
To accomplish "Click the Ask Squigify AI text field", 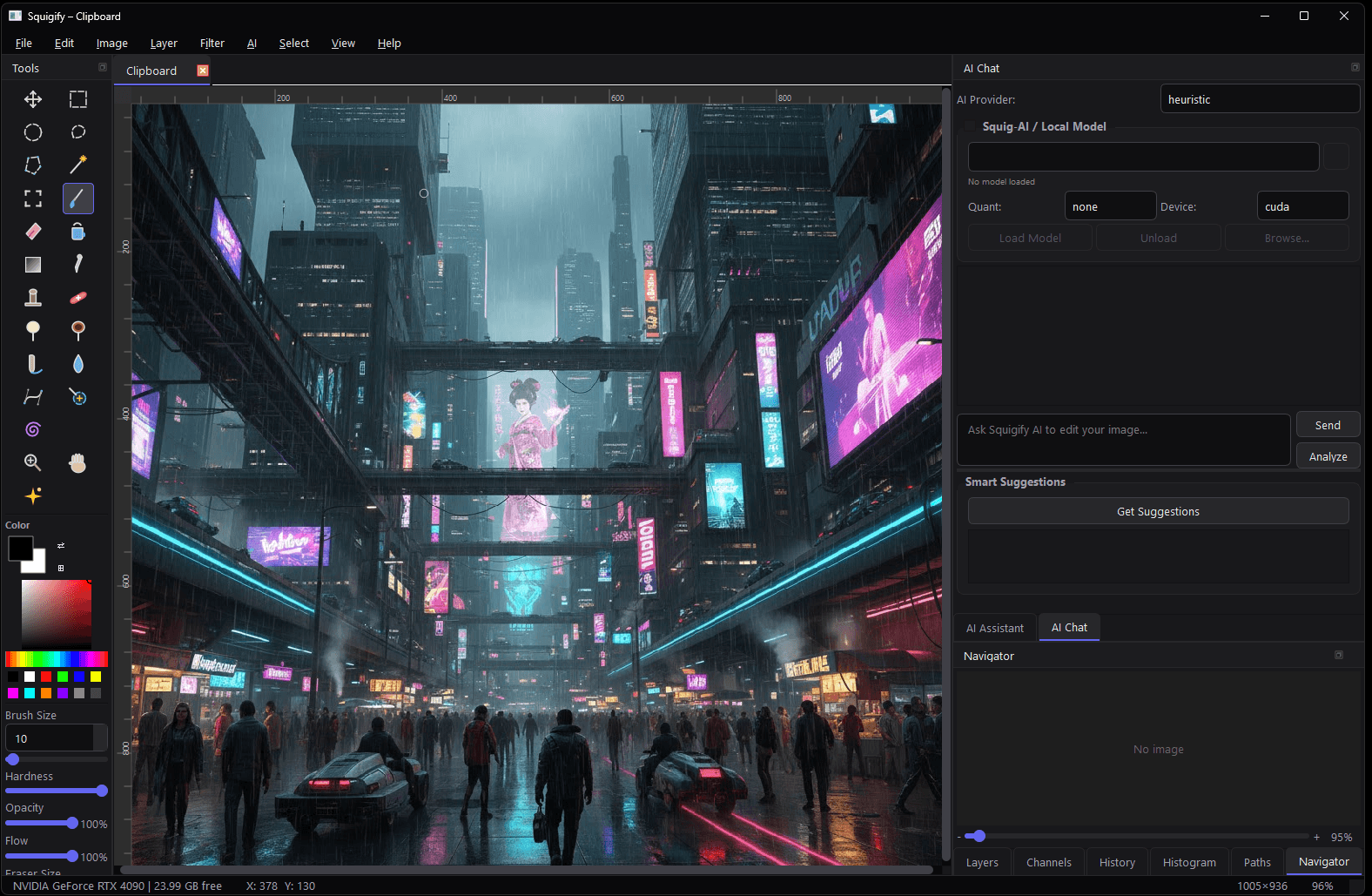I will pyautogui.click(x=1123, y=440).
